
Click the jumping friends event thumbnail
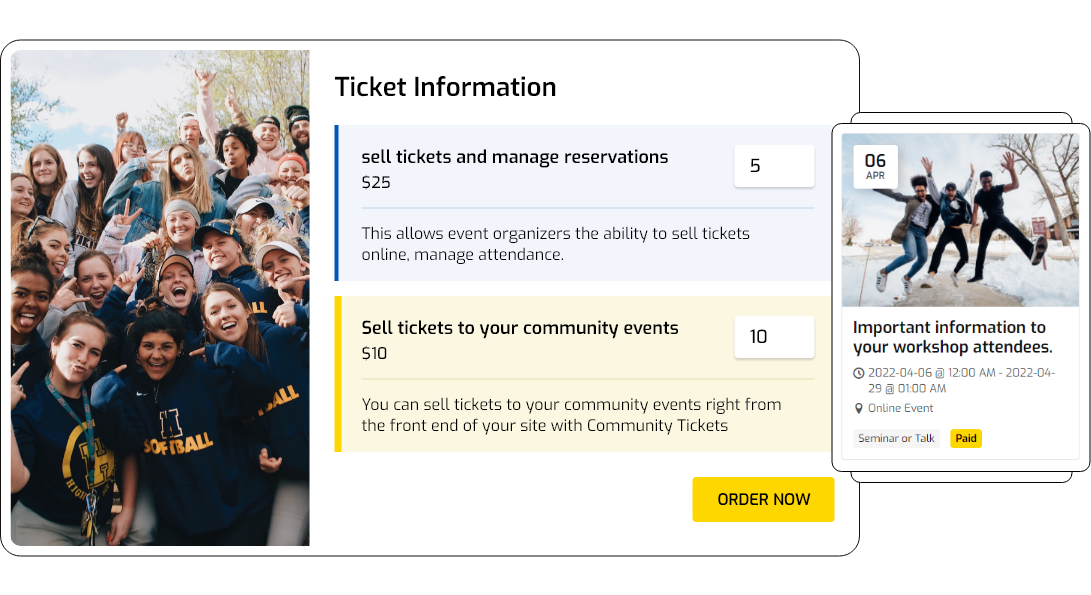point(960,220)
